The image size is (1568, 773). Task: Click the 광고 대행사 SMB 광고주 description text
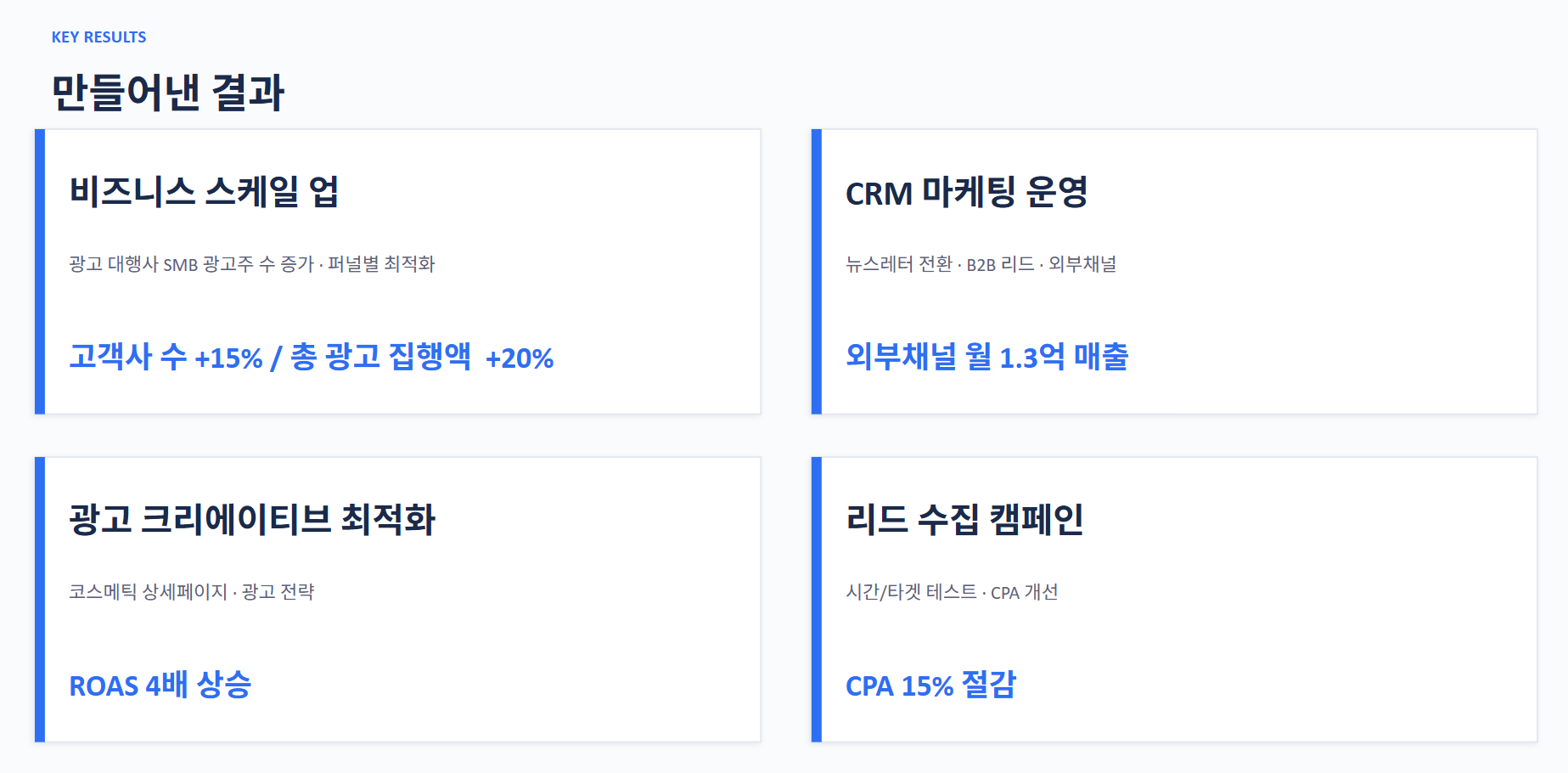click(x=251, y=264)
